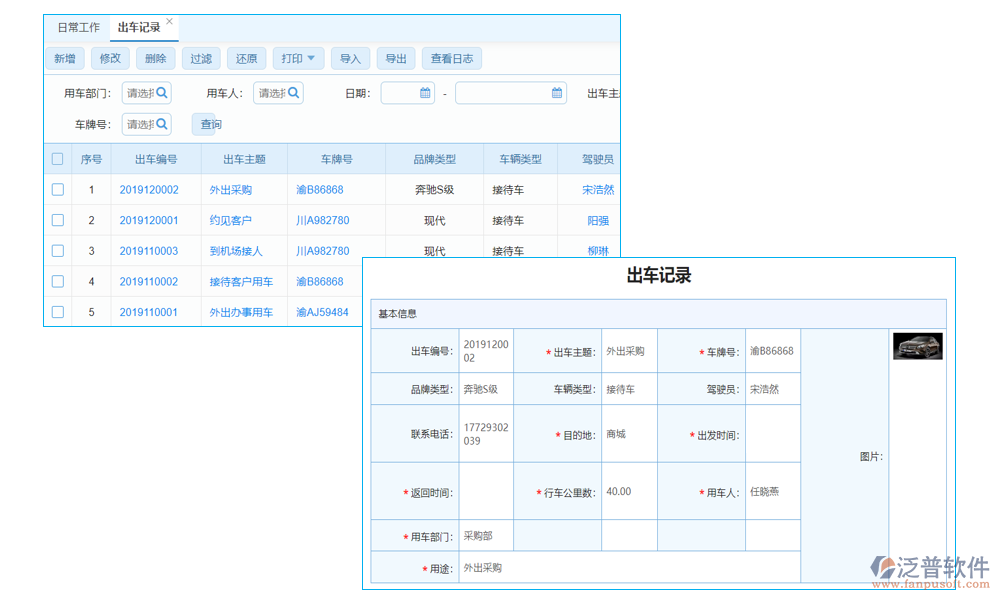Open the 打印 dropdown menu
Viewport: 1000px width, 600px height.
click(x=298, y=58)
